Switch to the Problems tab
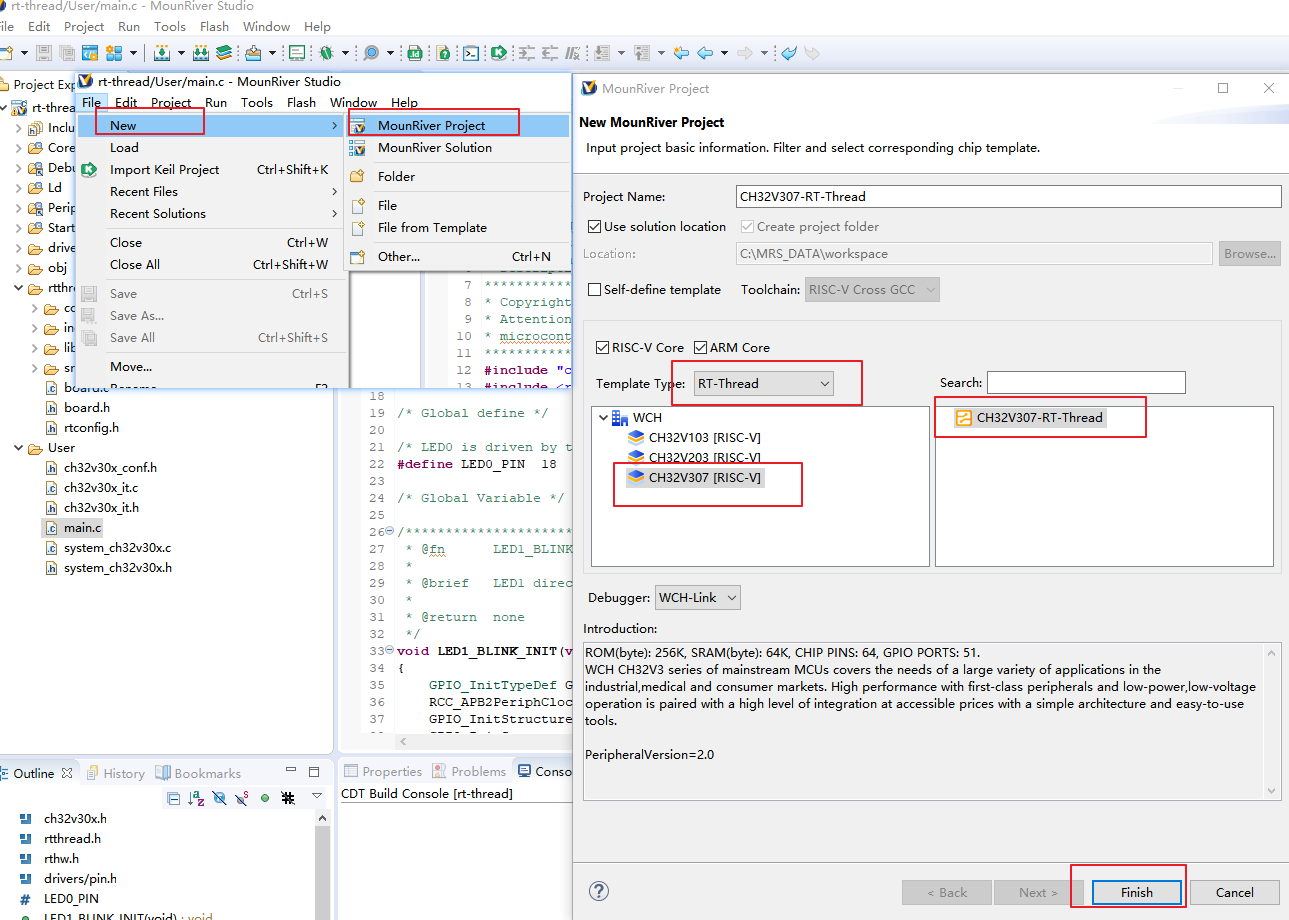 pos(469,771)
